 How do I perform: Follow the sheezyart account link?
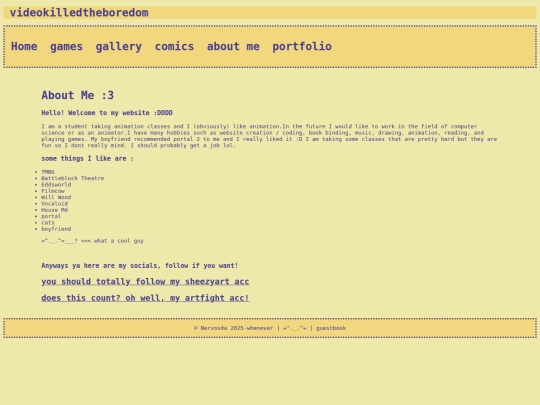tap(145, 282)
